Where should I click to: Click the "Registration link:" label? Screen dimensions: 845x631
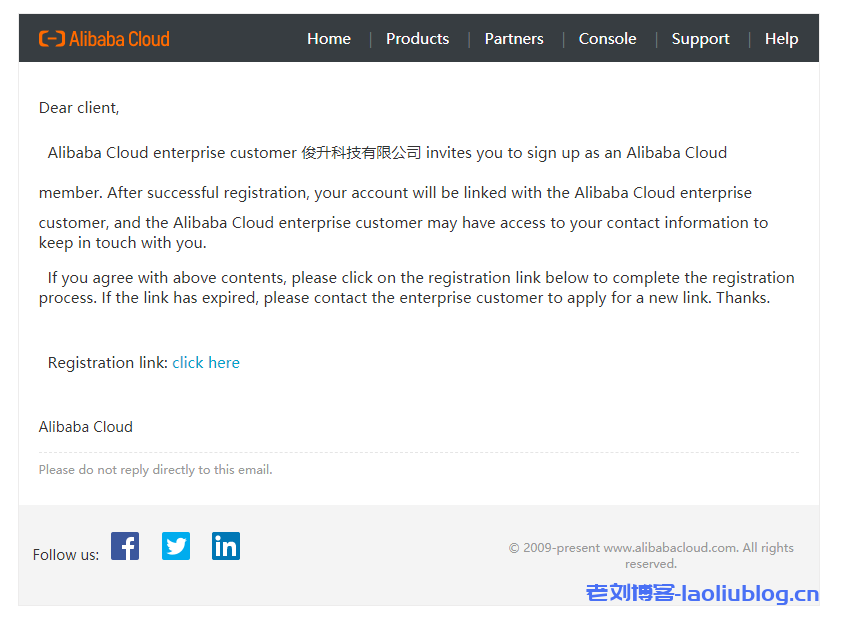[x=108, y=363]
